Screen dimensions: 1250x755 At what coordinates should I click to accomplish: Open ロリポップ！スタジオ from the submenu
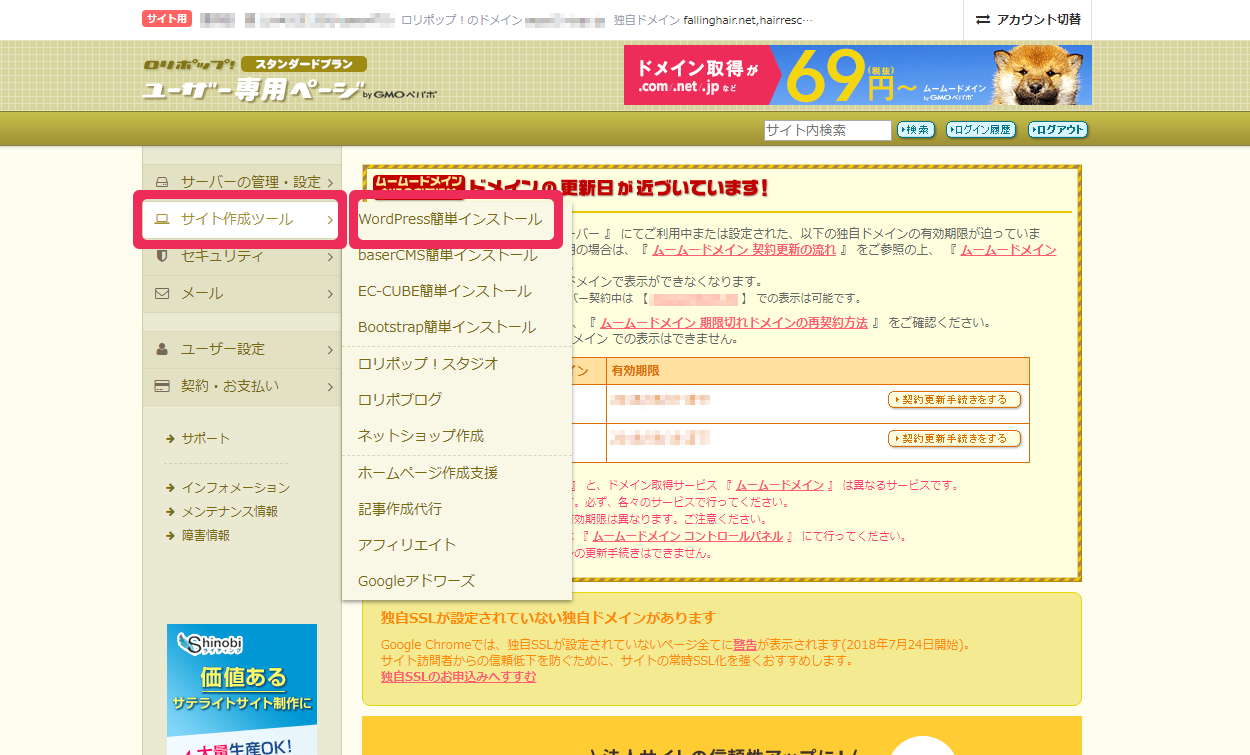[428, 364]
